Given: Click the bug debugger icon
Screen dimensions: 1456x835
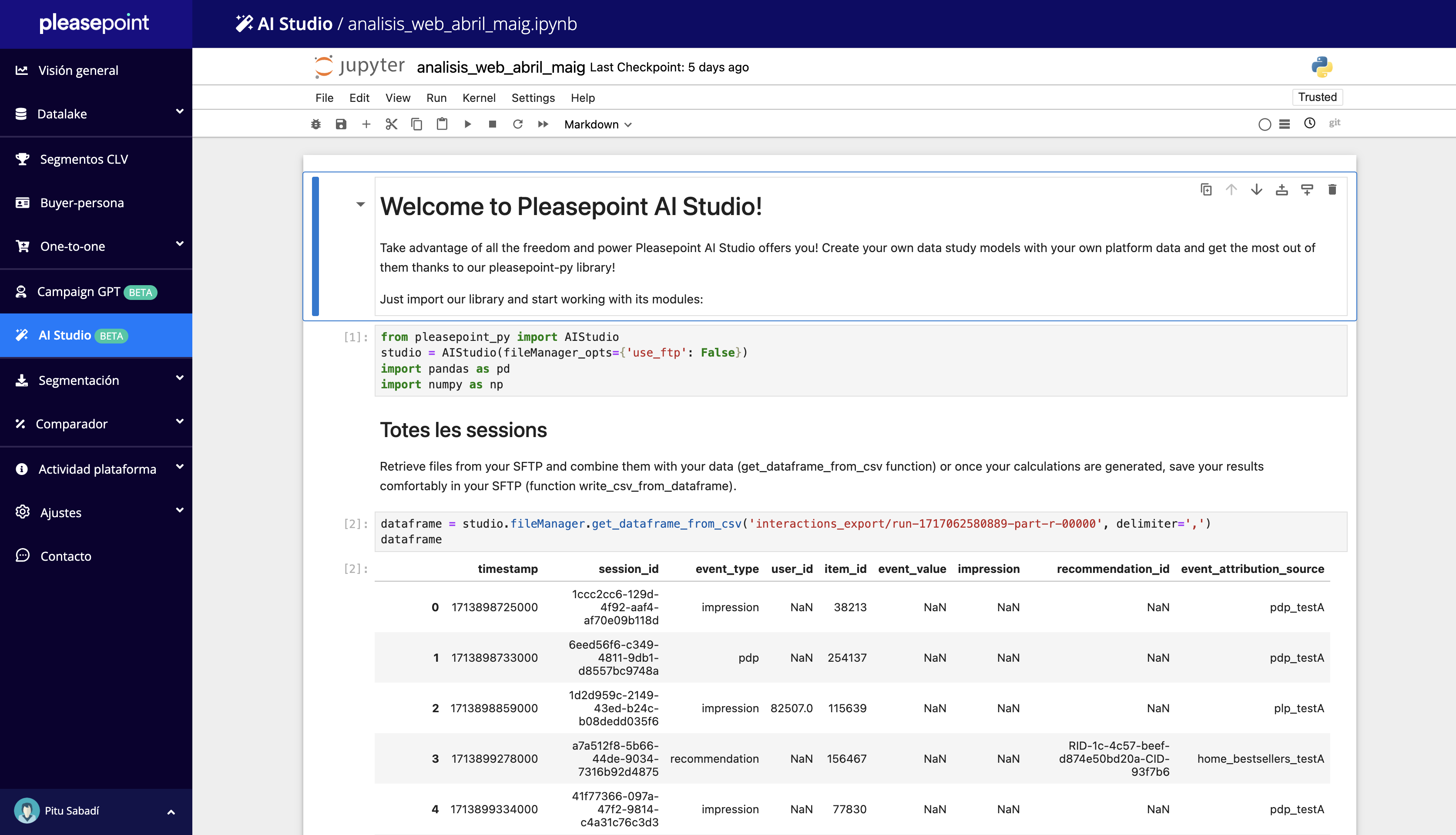Looking at the screenshot, I should 316,125.
